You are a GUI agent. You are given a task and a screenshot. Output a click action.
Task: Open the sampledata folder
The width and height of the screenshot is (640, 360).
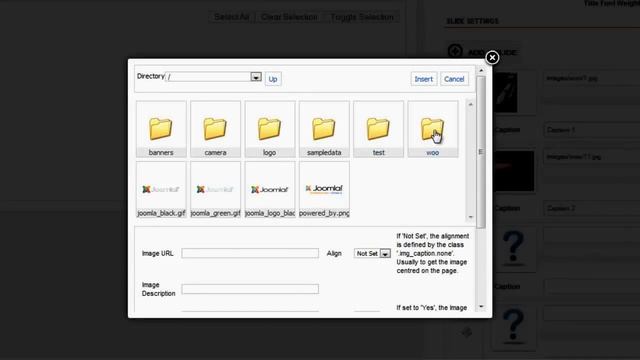pyautogui.click(x=324, y=129)
